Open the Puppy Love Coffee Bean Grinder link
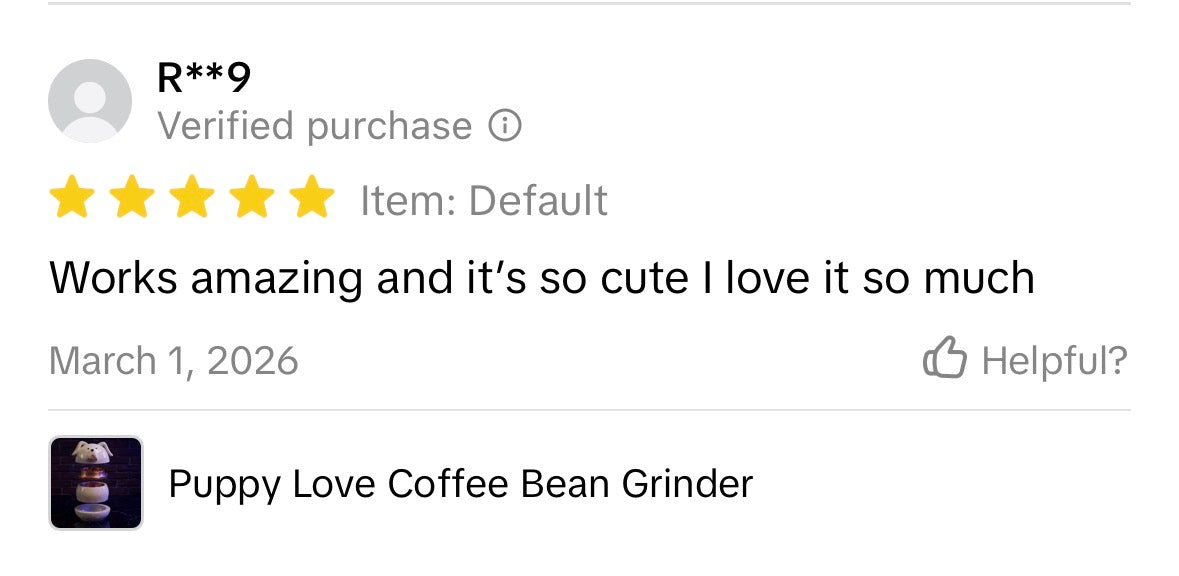The width and height of the screenshot is (1179, 576). click(460, 484)
